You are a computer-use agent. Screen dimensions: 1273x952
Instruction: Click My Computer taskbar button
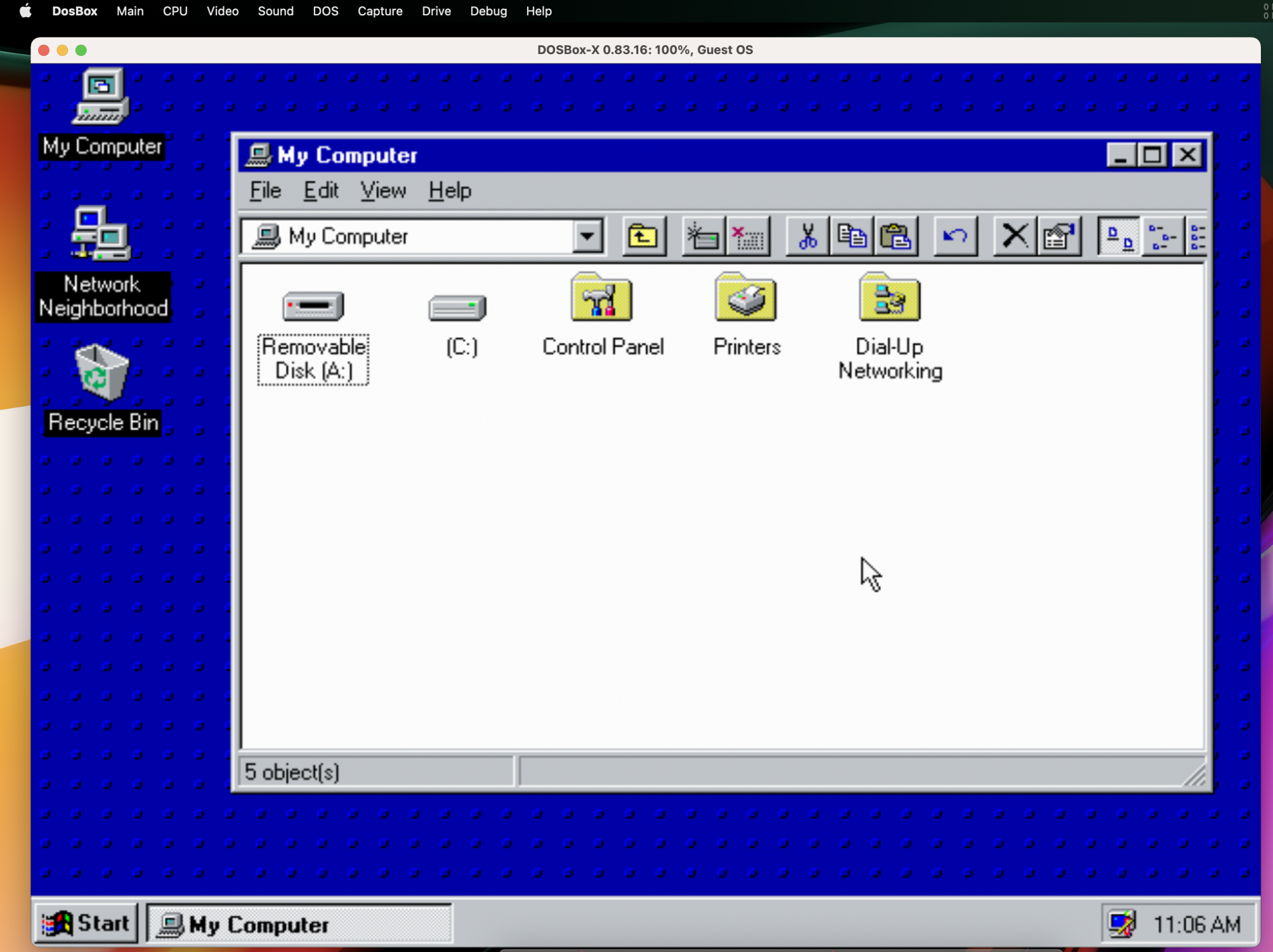point(299,924)
